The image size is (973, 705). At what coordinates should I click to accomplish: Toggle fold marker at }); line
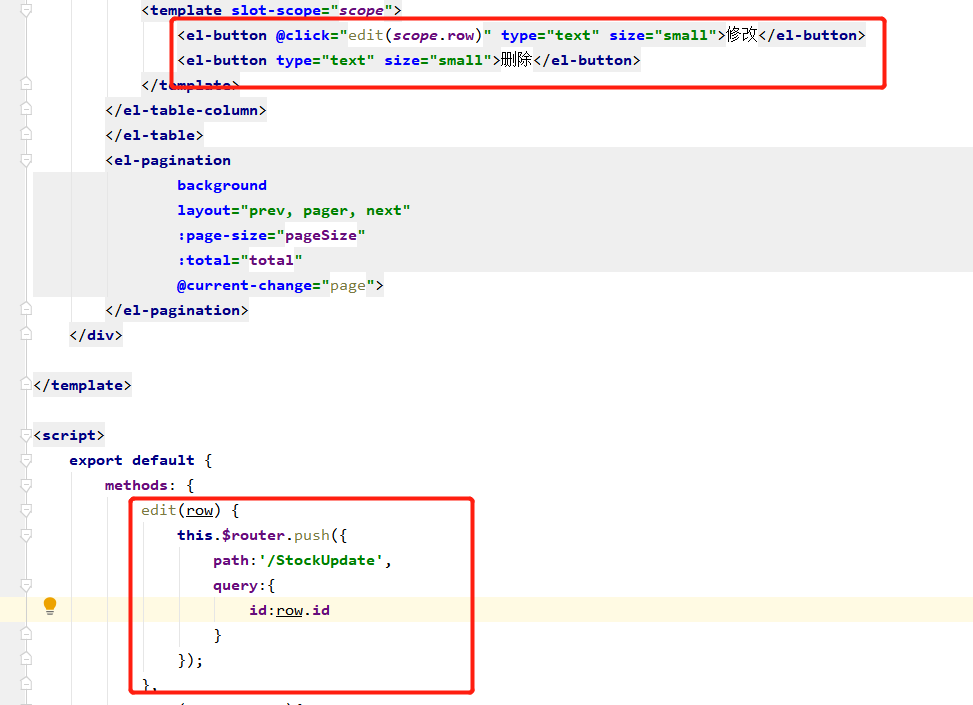(26, 658)
